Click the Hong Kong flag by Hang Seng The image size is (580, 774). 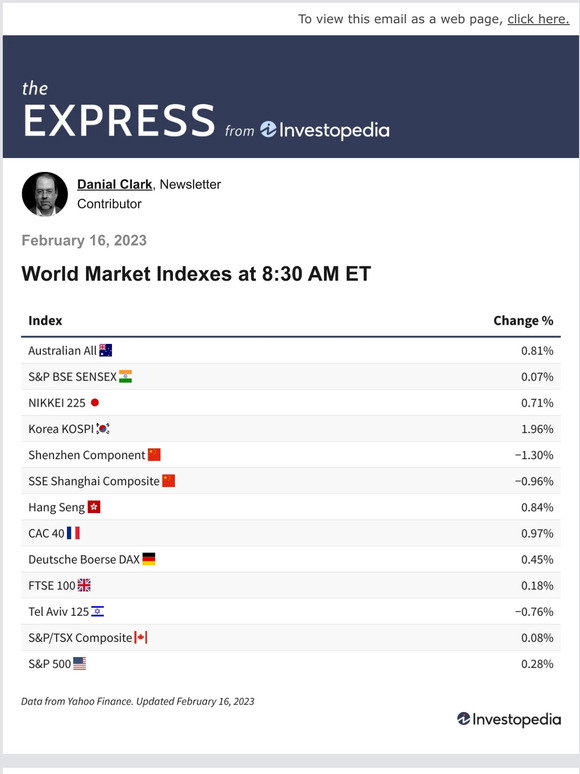94,507
